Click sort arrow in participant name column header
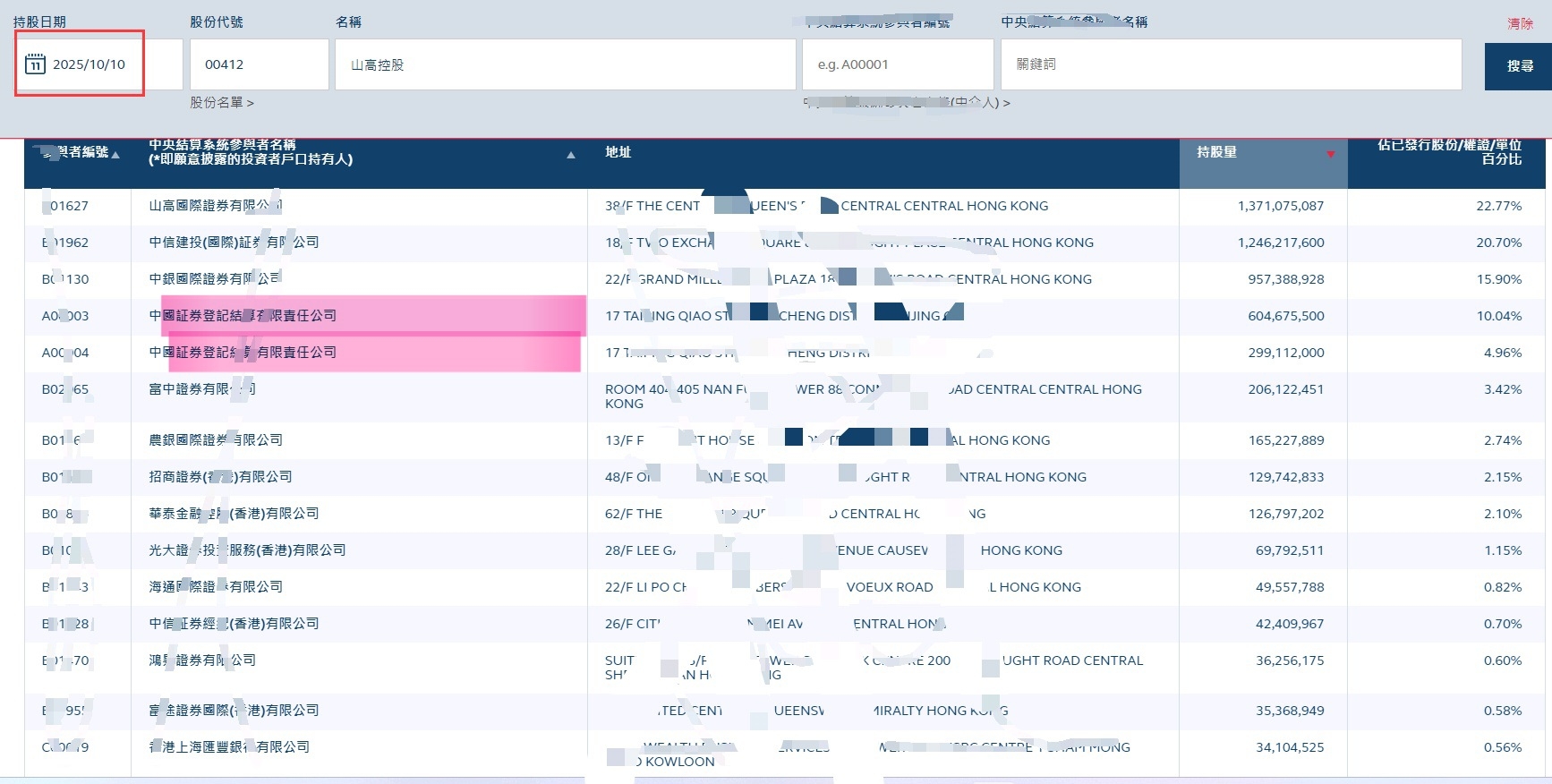 (x=570, y=156)
